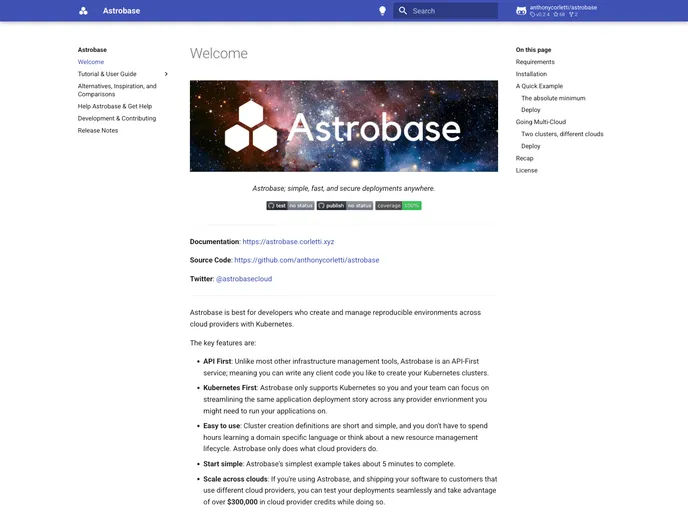Toggle the light/dark mode bulb icon
Screen dimensions: 688x512
[x=382, y=11]
